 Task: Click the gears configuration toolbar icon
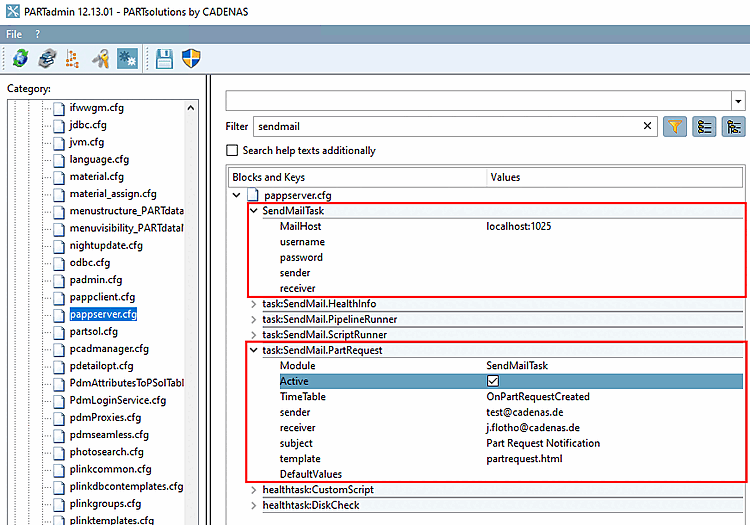click(127, 58)
